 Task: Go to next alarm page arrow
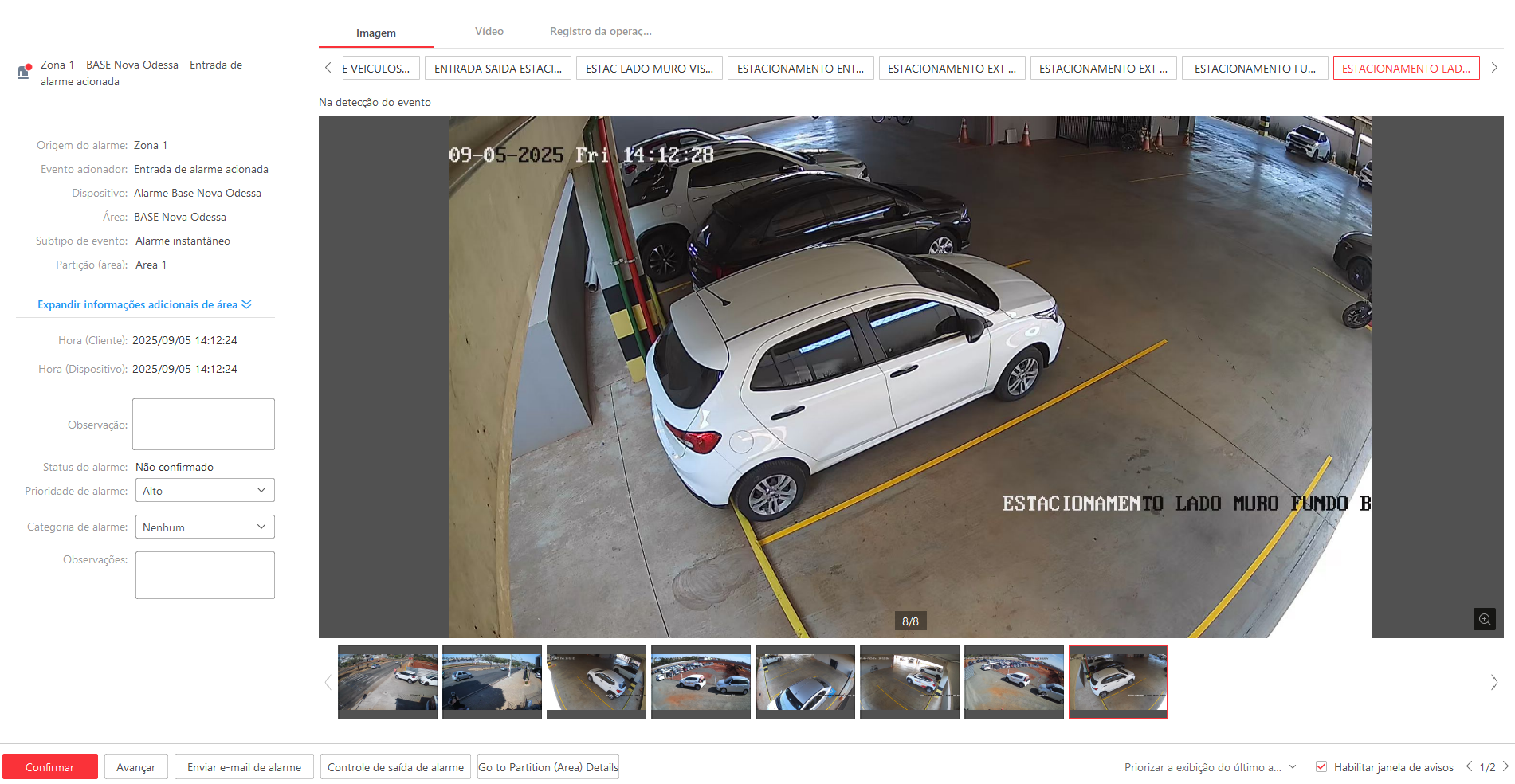tap(1505, 766)
